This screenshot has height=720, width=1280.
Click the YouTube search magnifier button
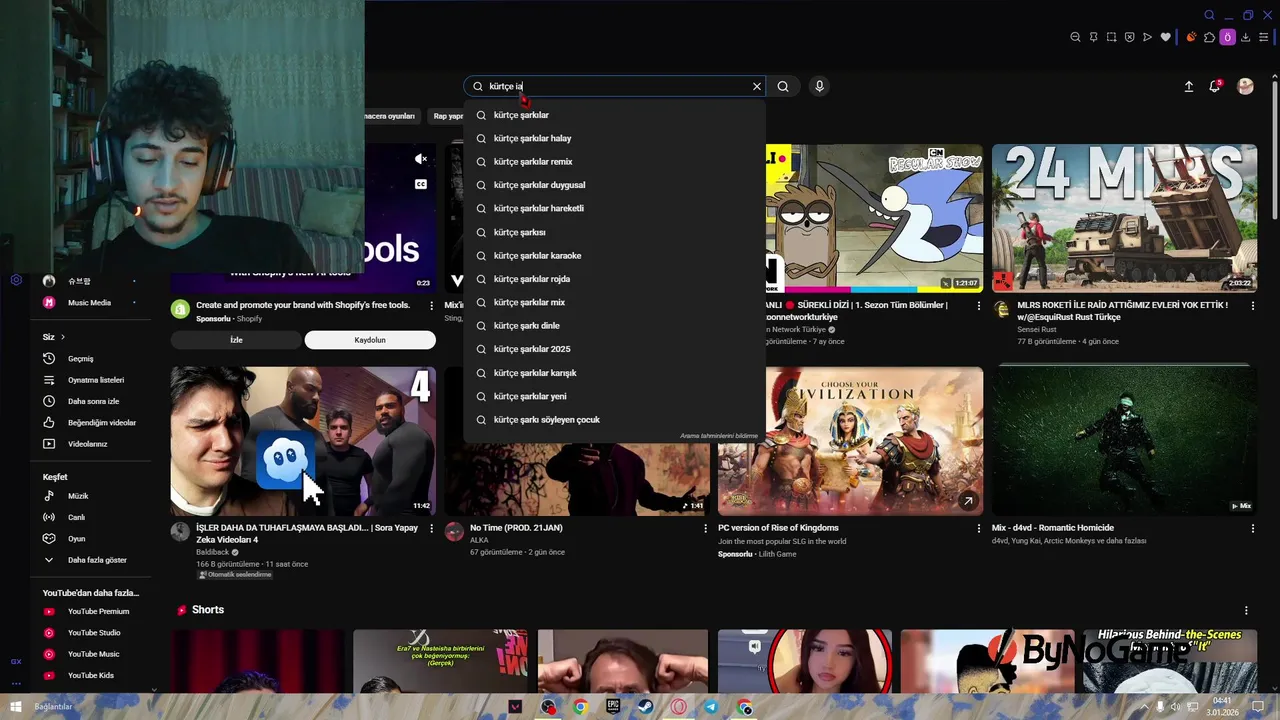point(783,86)
